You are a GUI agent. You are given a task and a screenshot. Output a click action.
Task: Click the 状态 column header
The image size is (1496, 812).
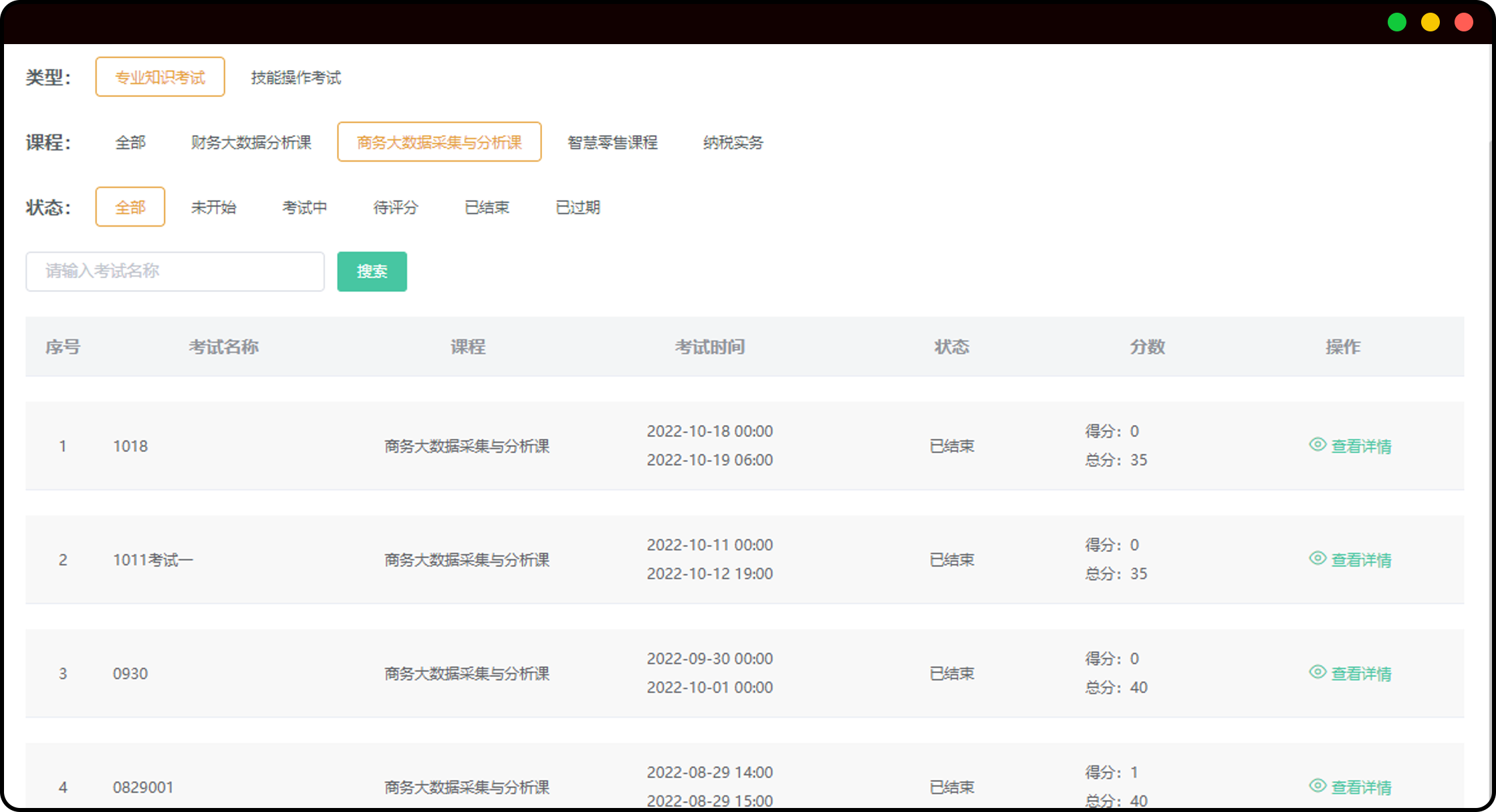pyautogui.click(x=951, y=346)
